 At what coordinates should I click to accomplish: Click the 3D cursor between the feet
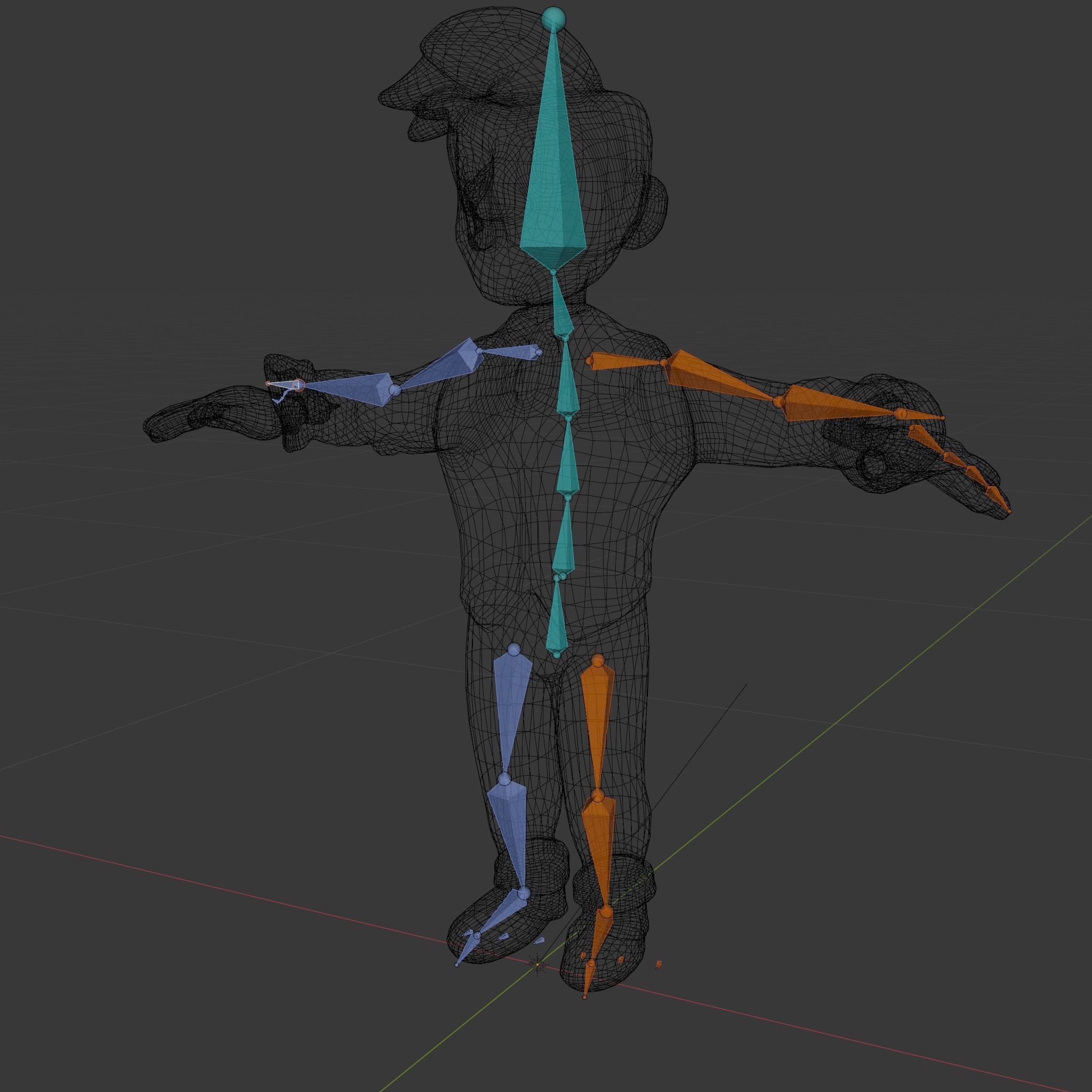[x=537, y=964]
